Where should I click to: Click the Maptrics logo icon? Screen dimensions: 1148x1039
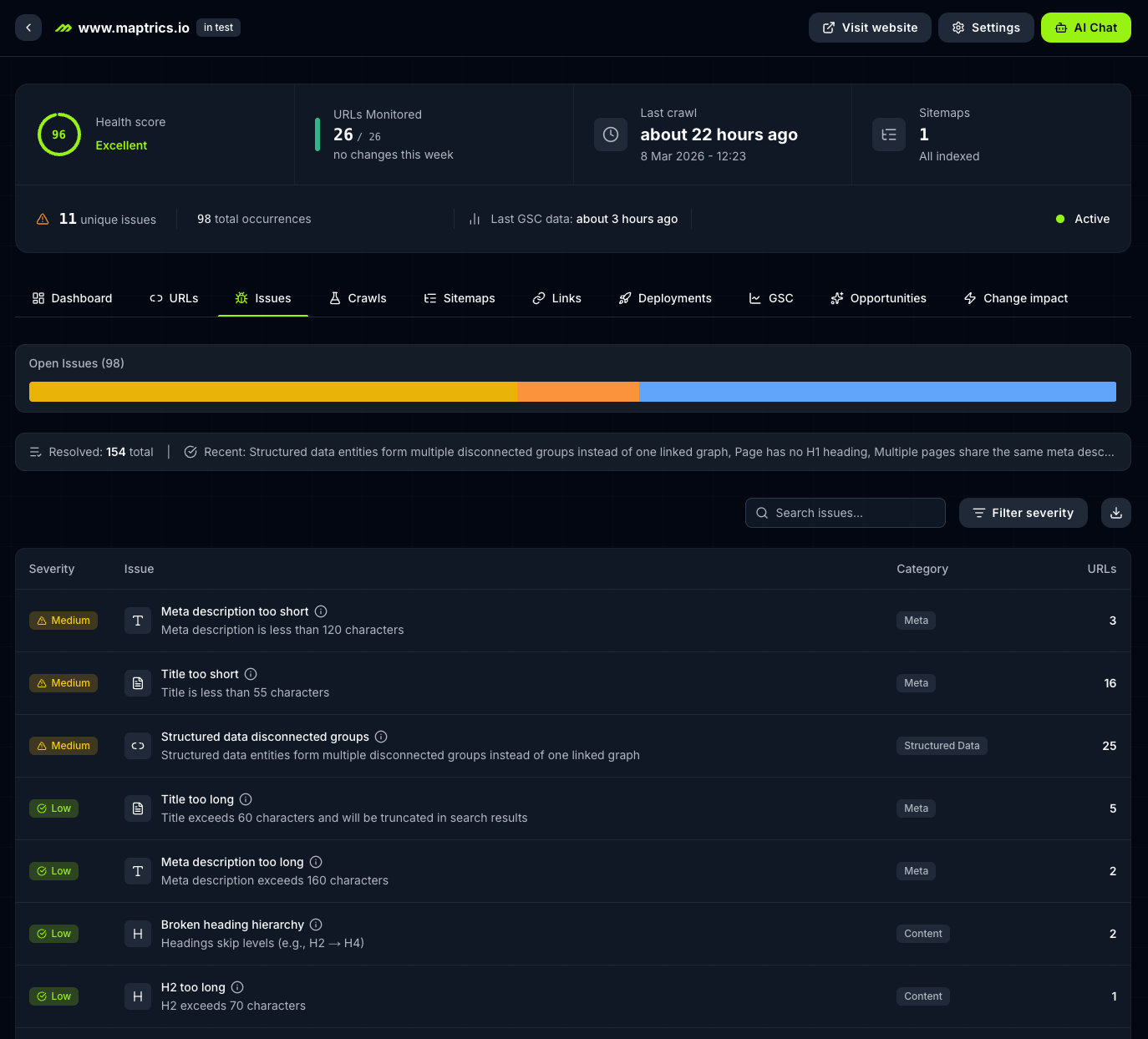pos(63,28)
